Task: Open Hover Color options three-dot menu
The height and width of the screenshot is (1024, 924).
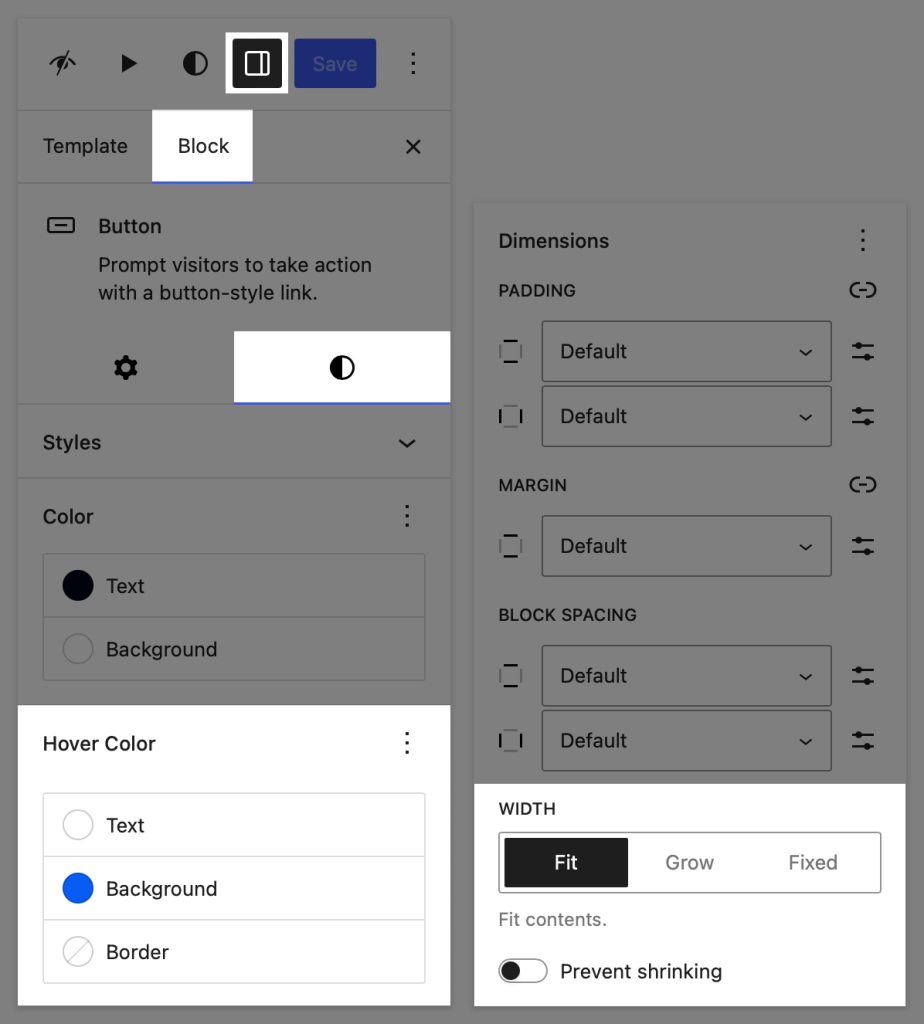Action: tap(406, 743)
